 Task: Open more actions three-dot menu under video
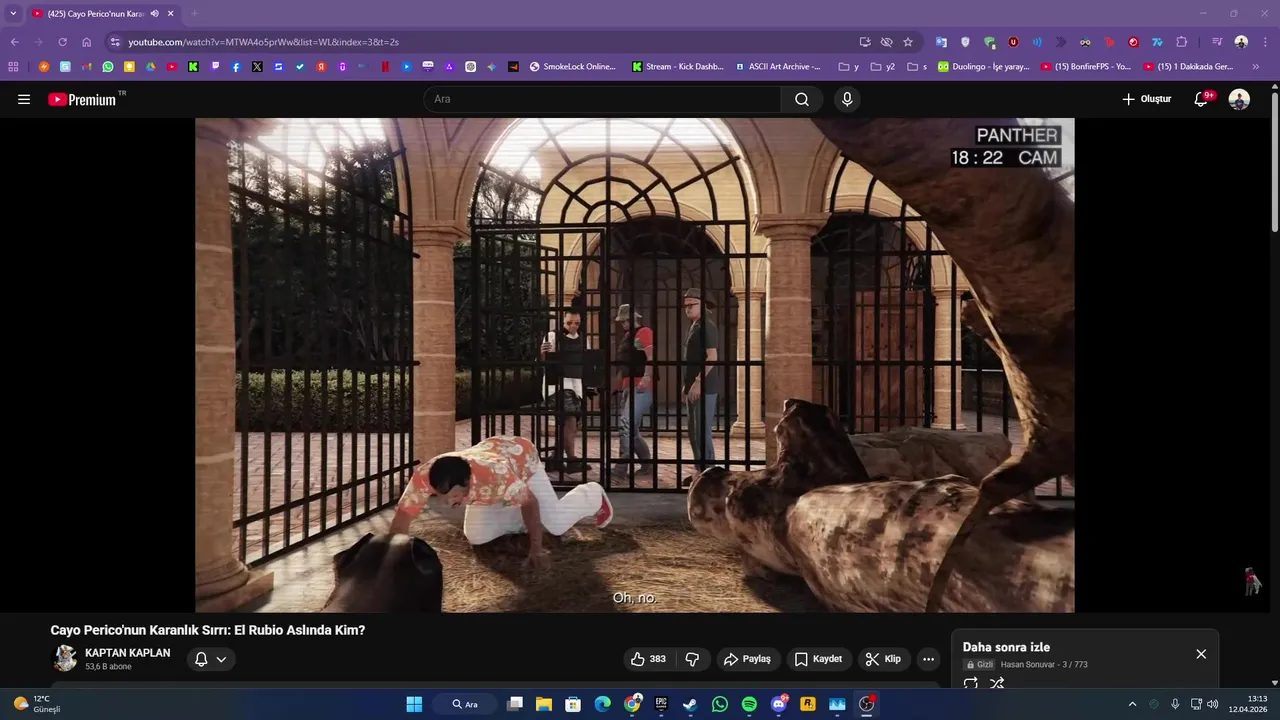tap(928, 659)
